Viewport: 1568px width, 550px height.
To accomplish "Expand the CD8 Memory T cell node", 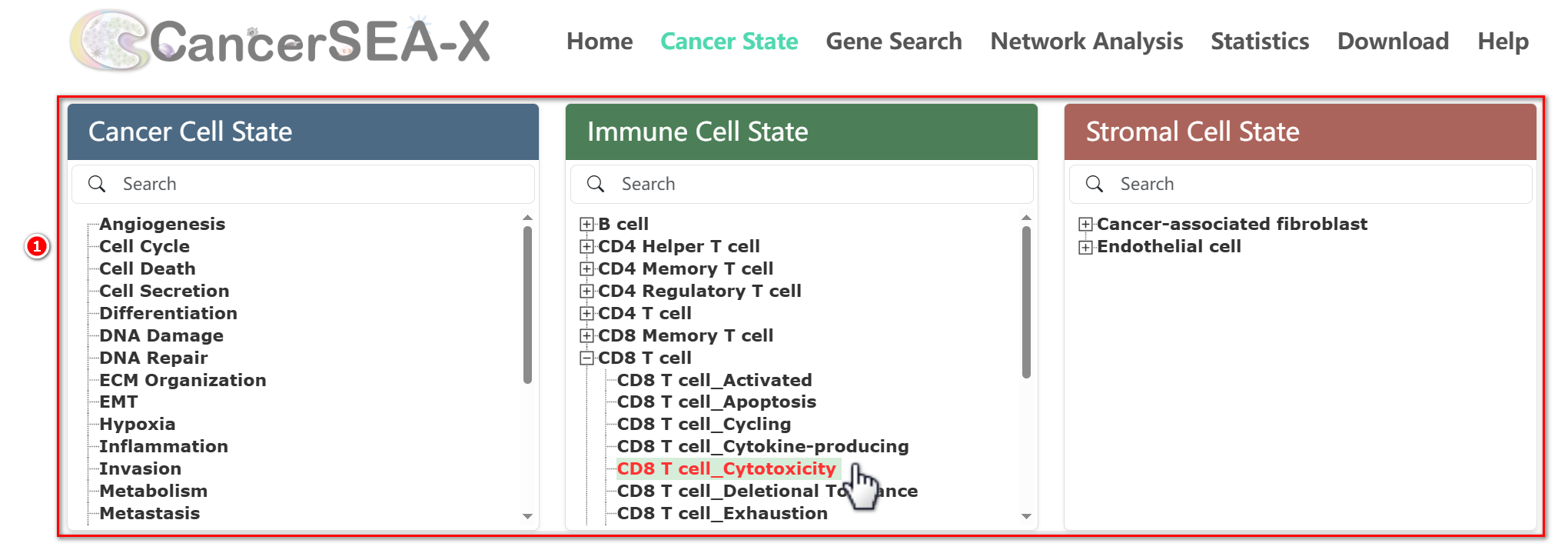I will click(x=586, y=336).
